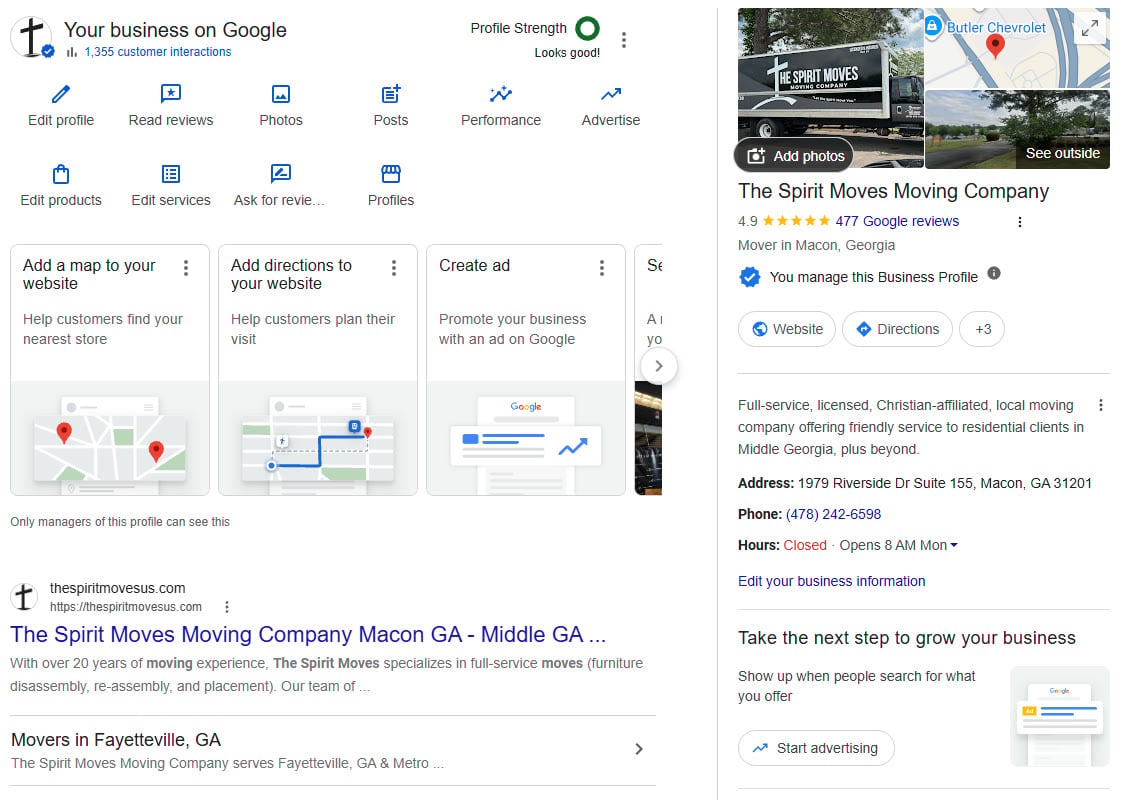Click 'Only managers of this profile can see this'

(x=120, y=522)
